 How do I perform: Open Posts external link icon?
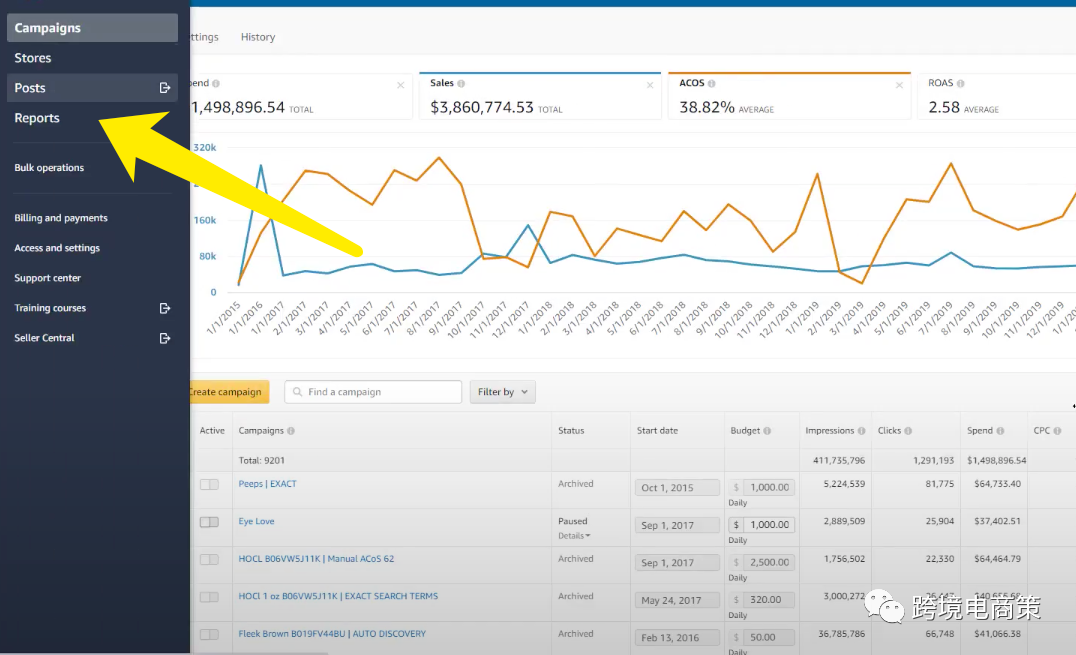(x=165, y=88)
